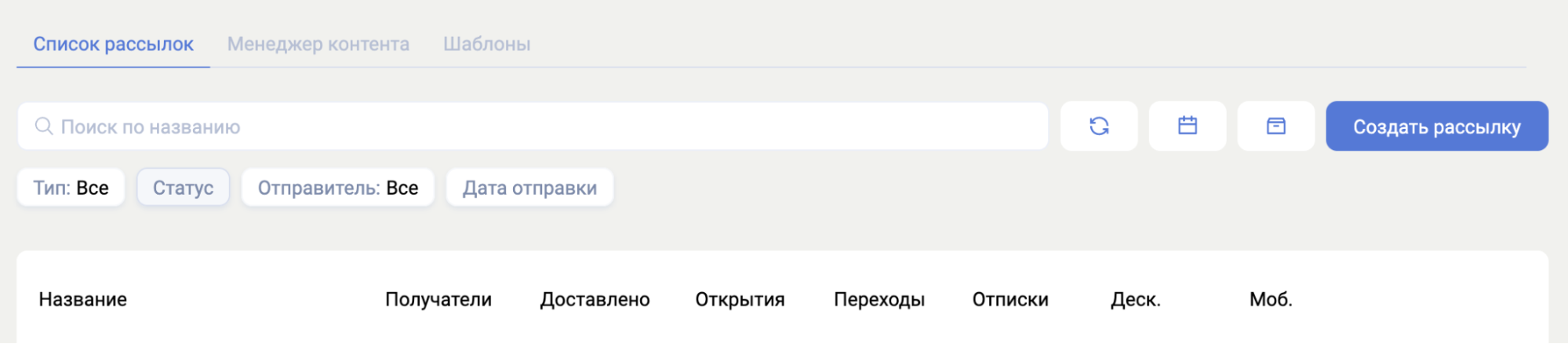Select the Переходы column header
The width and height of the screenshot is (1568, 344).
(879, 299)
